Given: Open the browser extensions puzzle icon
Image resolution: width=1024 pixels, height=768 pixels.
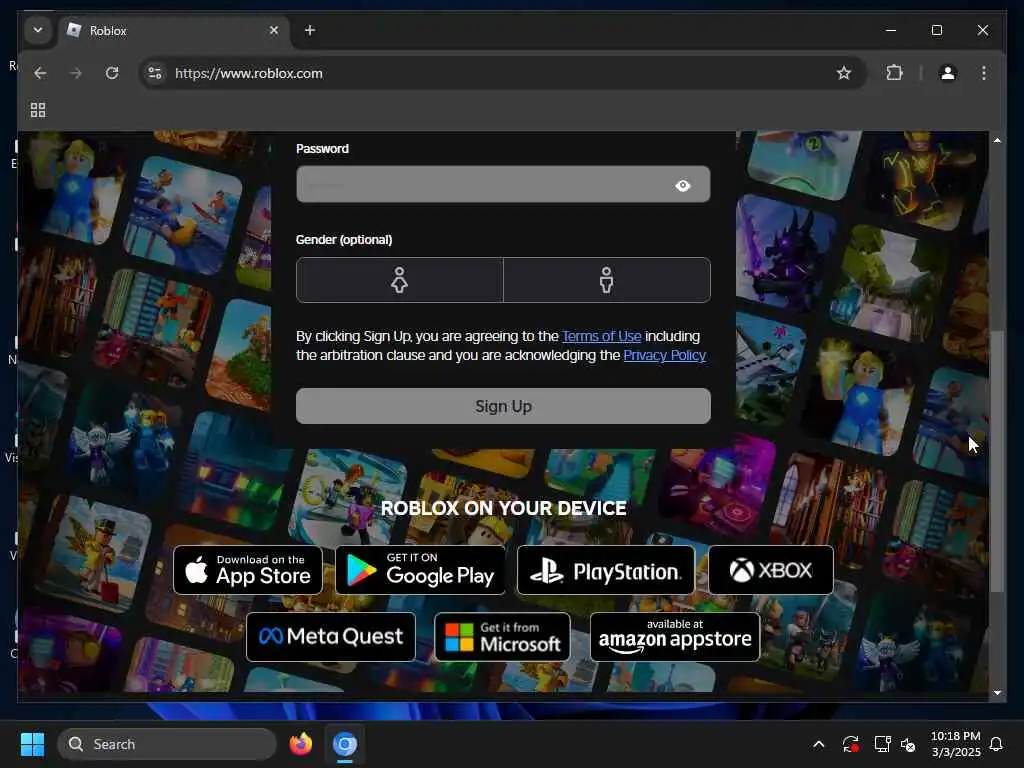Looking at the screenshot, I should pos(895,73).
